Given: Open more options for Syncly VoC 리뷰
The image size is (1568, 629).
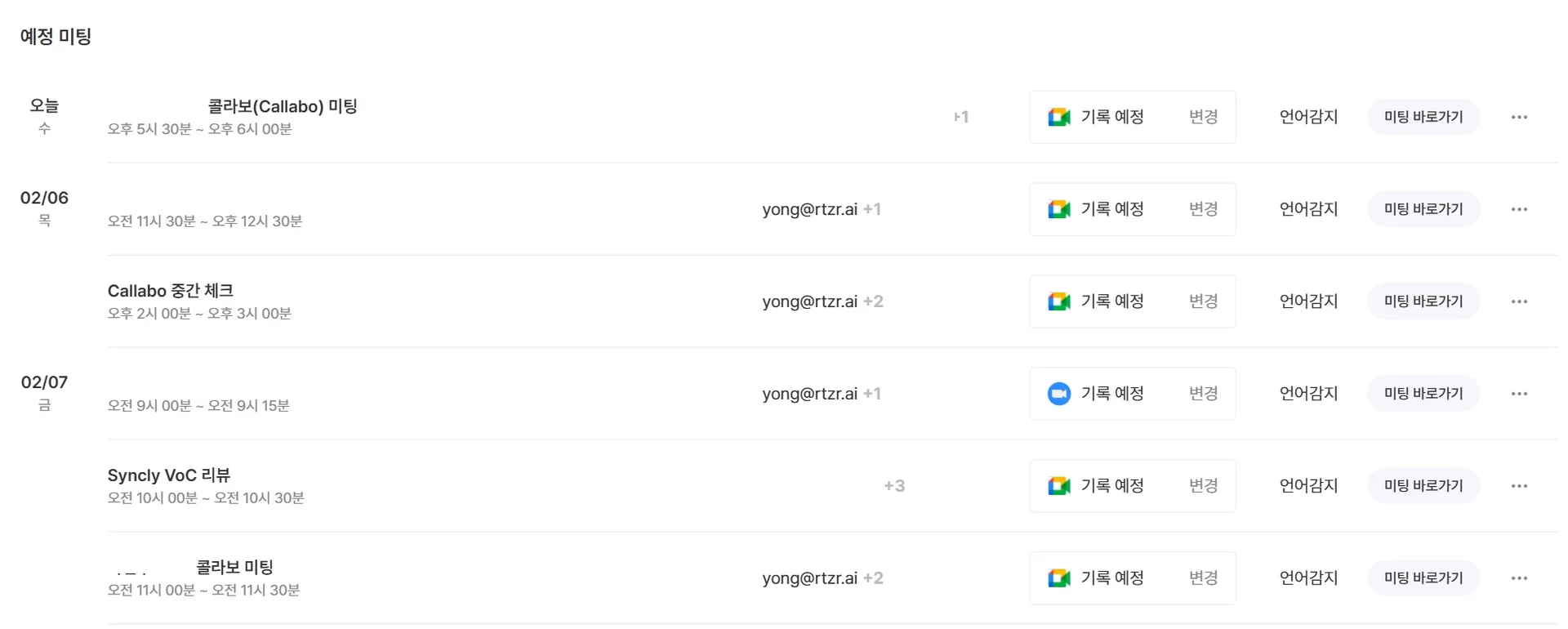Looking at the screenshot, I should pyautogui.click(x=1519, y=486).
